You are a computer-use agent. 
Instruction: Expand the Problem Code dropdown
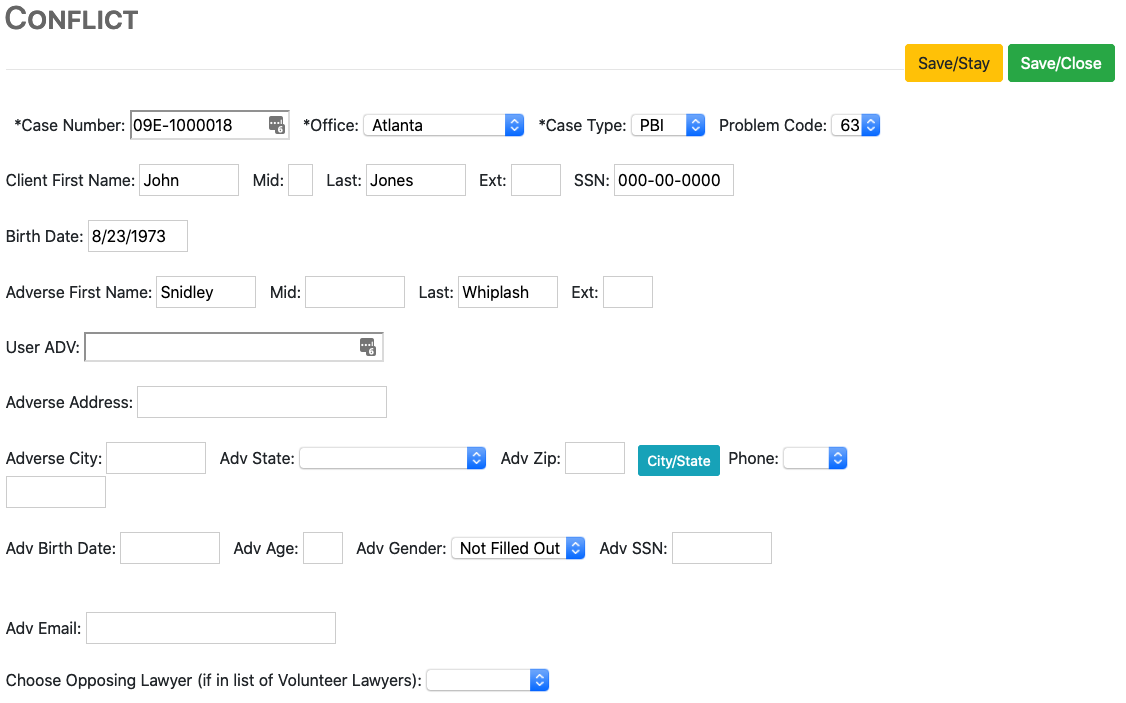(x=856, y=125)
